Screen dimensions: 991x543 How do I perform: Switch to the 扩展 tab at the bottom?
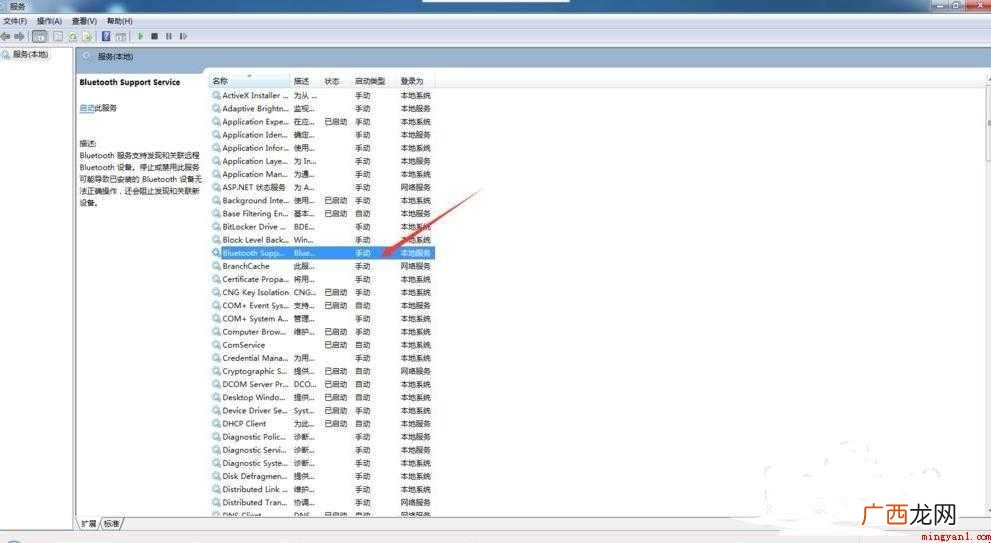(x=89, y=523)
